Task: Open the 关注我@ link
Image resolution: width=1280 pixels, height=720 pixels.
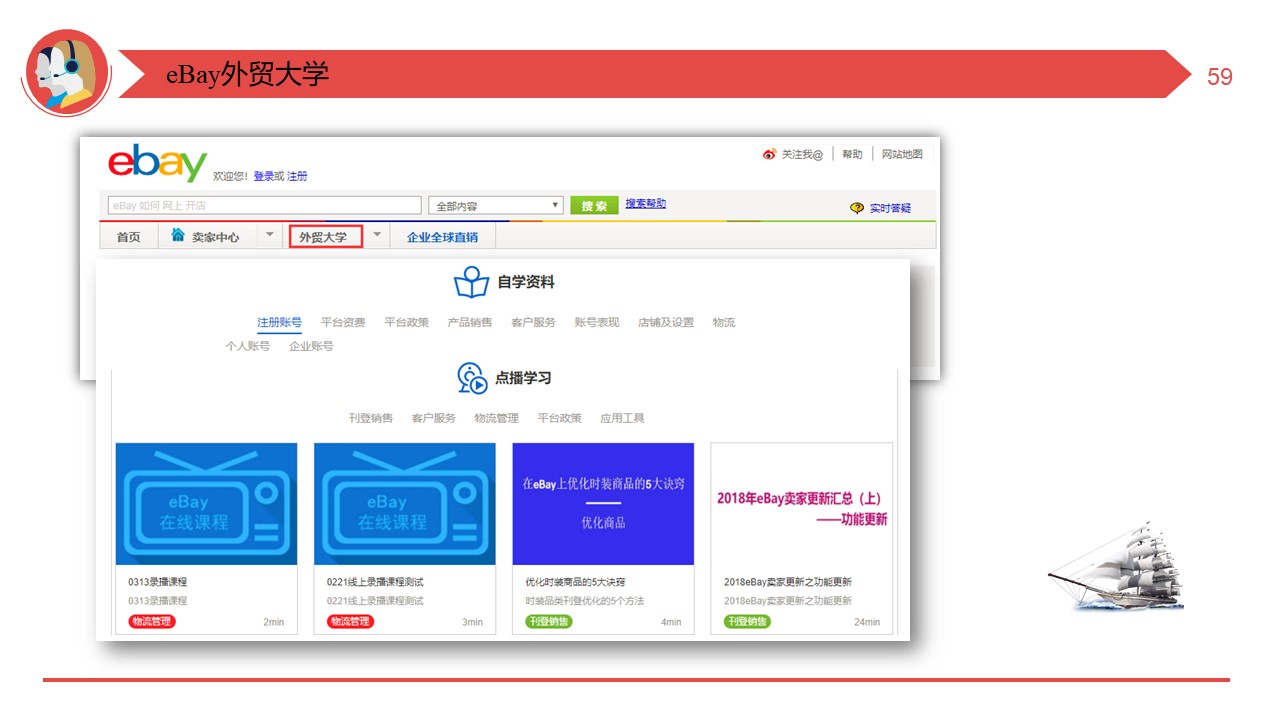Action: pos(802,154)
